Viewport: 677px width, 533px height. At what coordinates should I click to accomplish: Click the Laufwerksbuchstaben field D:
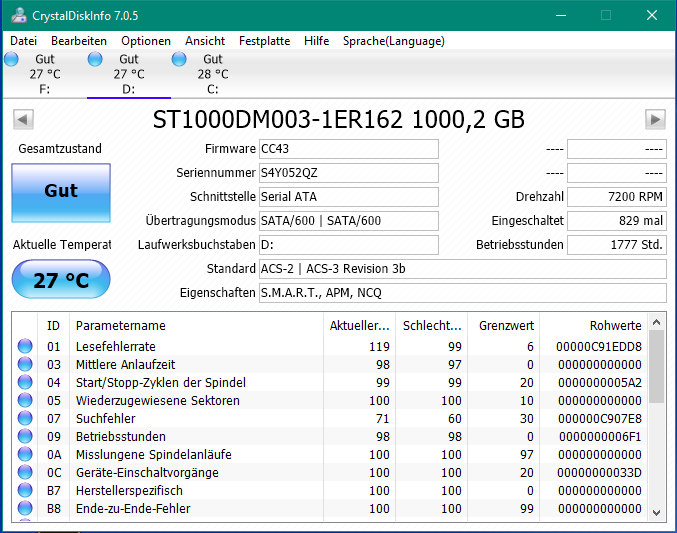click(349, 245)
